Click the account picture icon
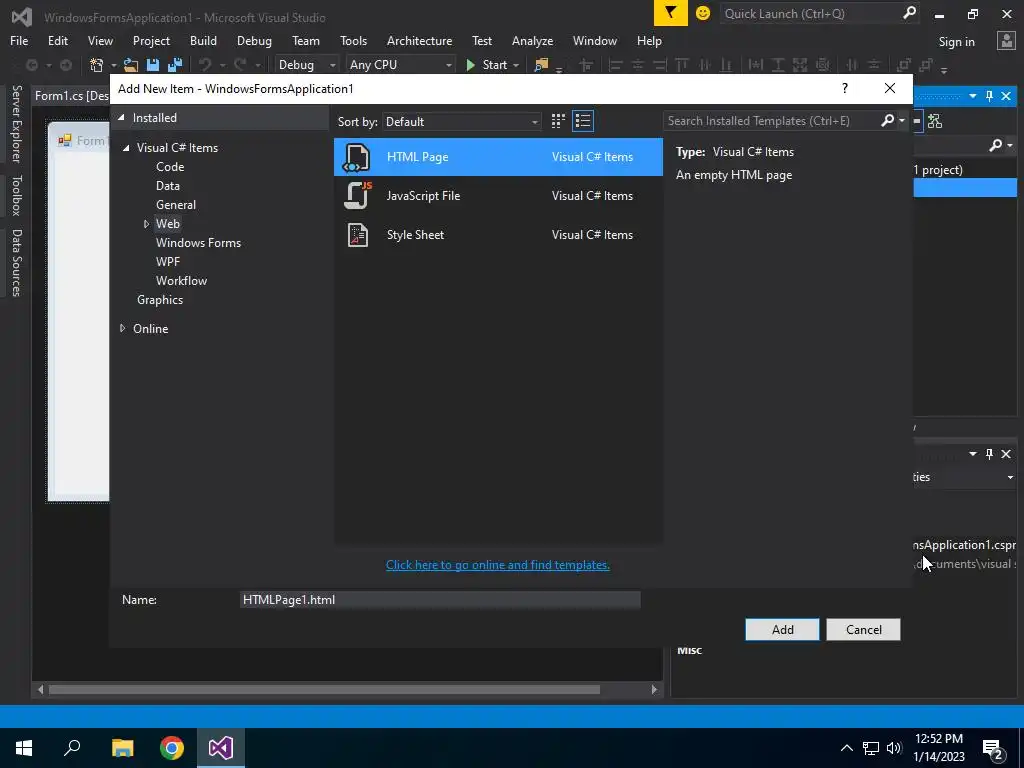The width and height of the screenshot is (1024, 768). tap(1006, 41)
